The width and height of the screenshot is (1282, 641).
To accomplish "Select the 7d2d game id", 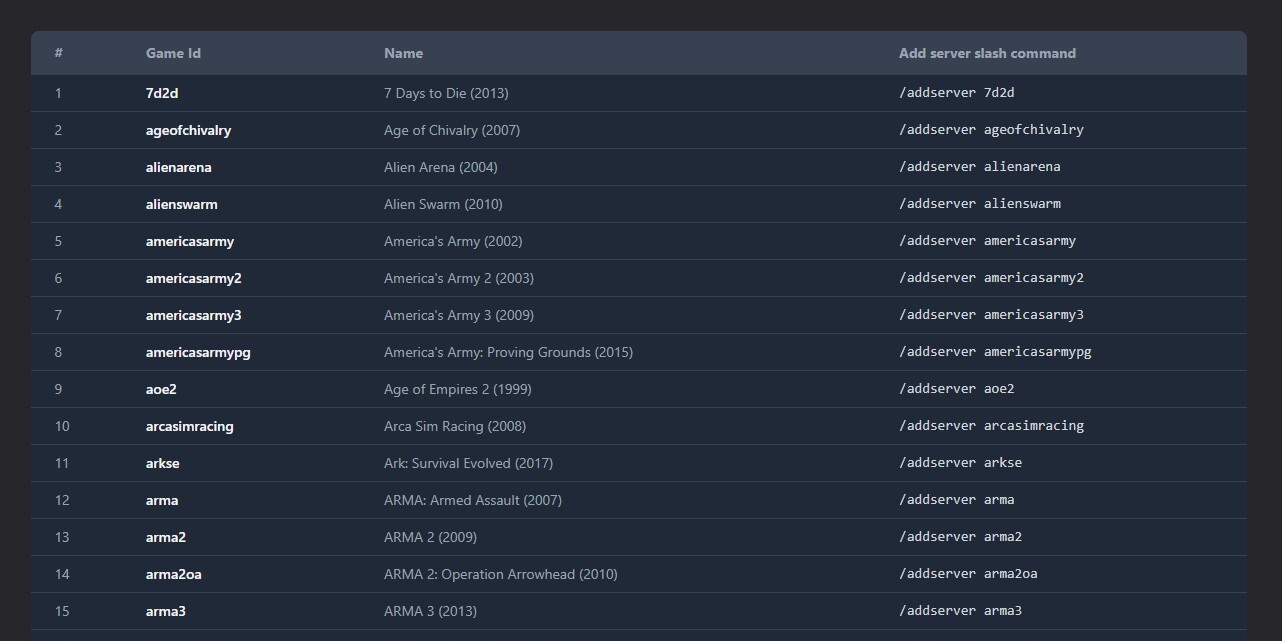I will 162,93.
